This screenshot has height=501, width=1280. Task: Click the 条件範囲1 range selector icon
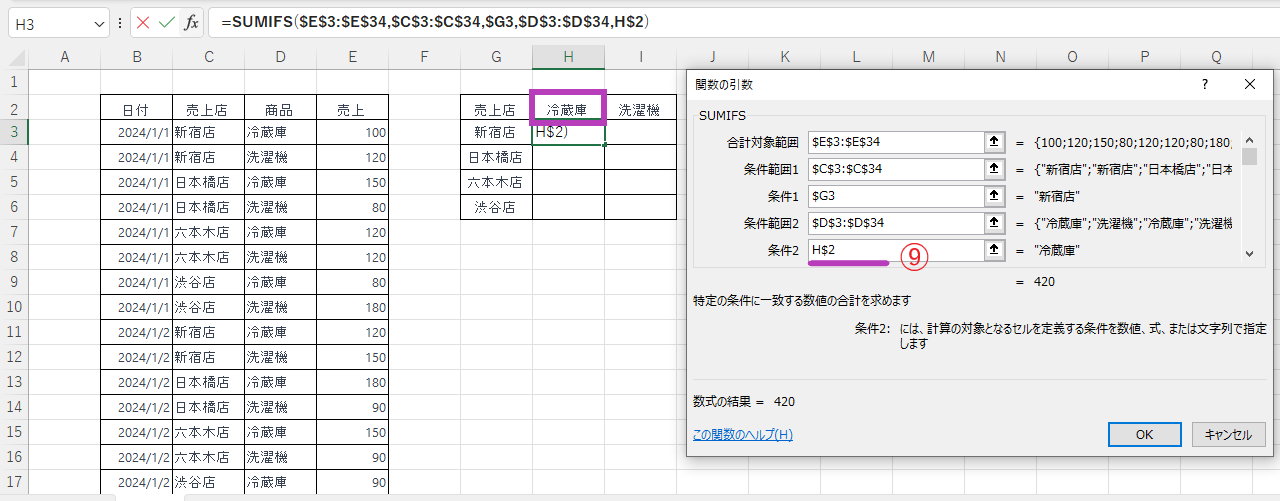tap(994, 169)
